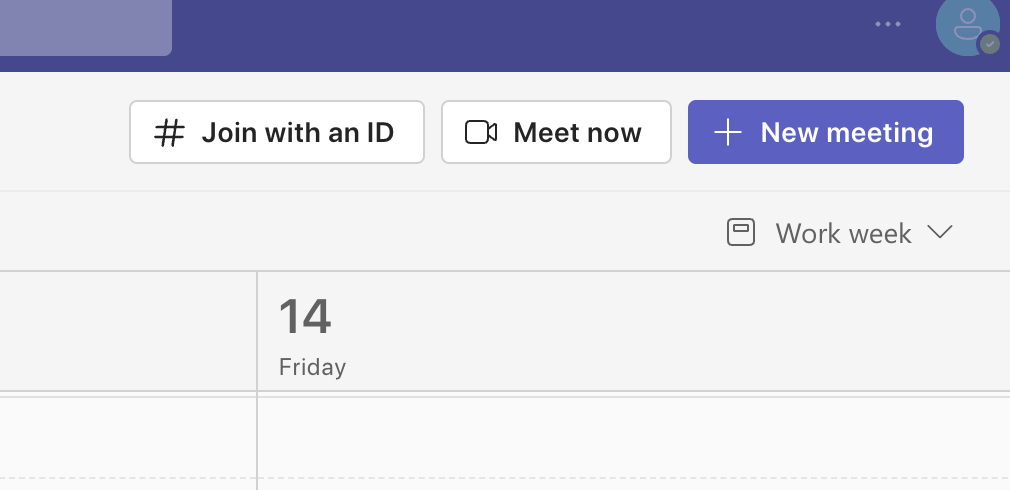Click the calendar view icon beside Work week
The height and width of the screenshot is (490, 1010).
741,232
